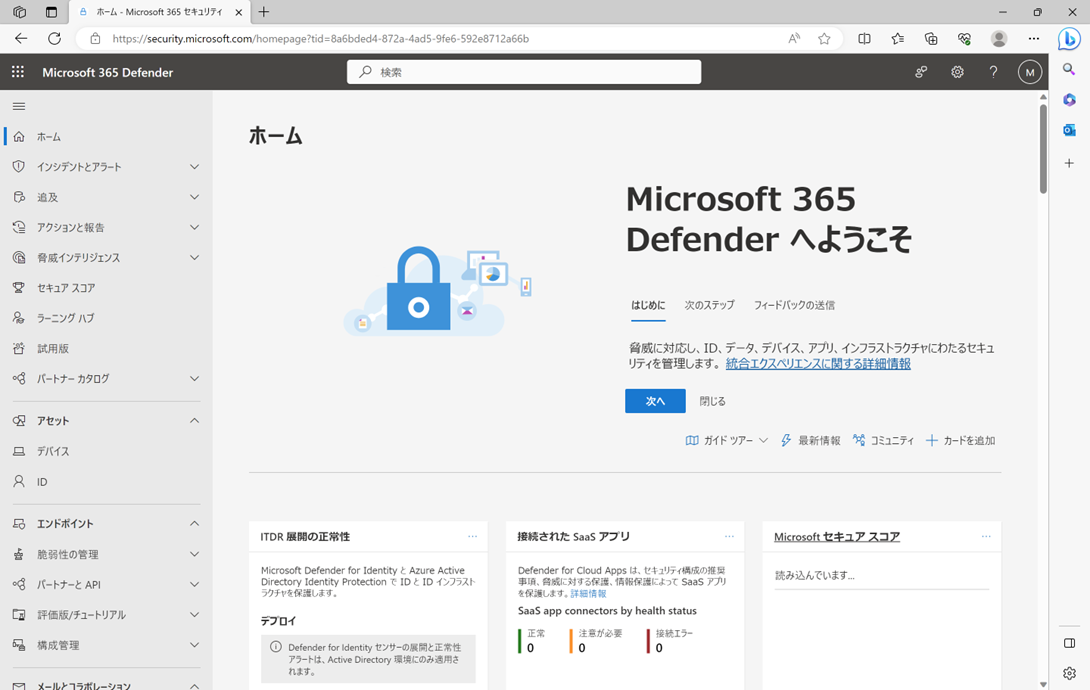Open 統合エクスペリエンスに関する詳細情報 link

(x=818, y=363)
